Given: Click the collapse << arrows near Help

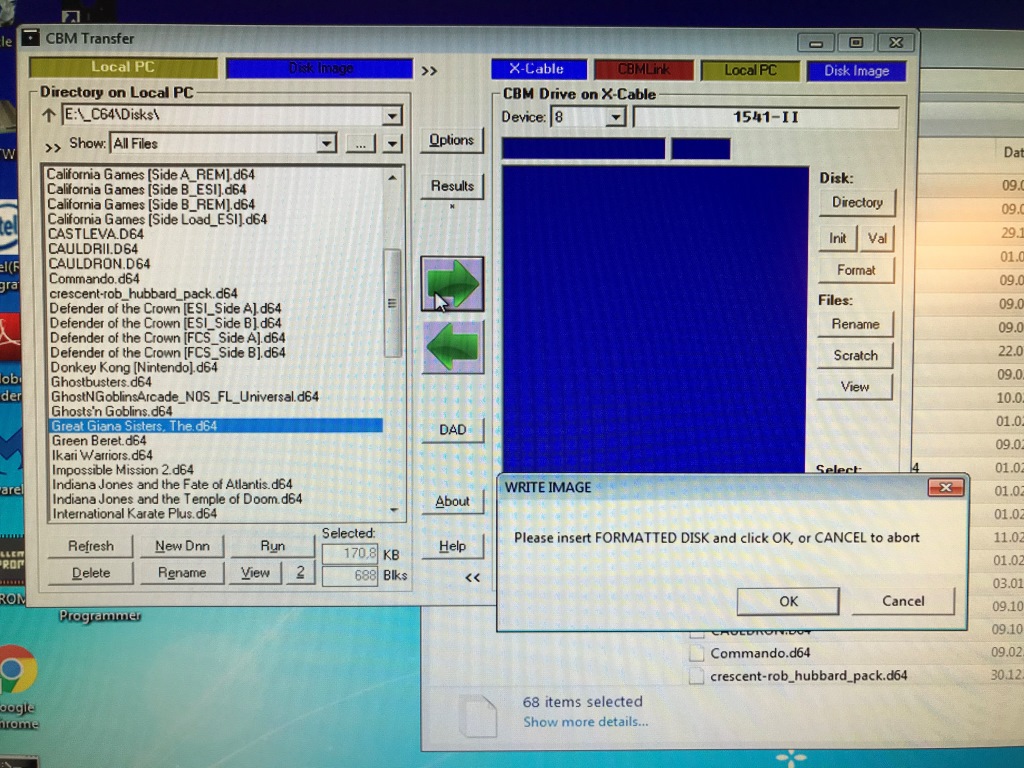Looking at the screenshot, I should [x=473, y=577].
